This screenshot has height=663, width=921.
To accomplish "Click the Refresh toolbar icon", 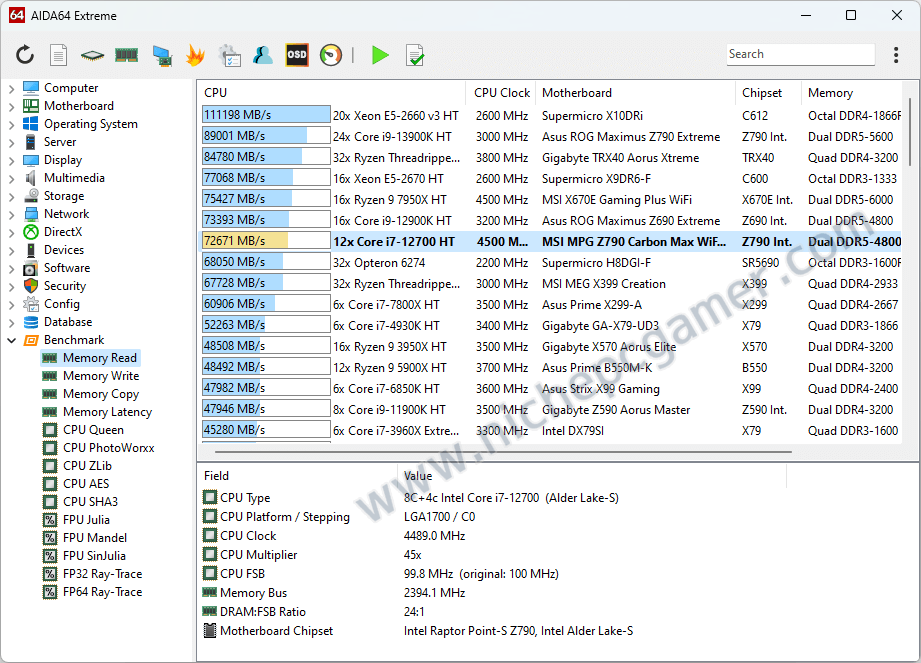I will pos(25,55).
